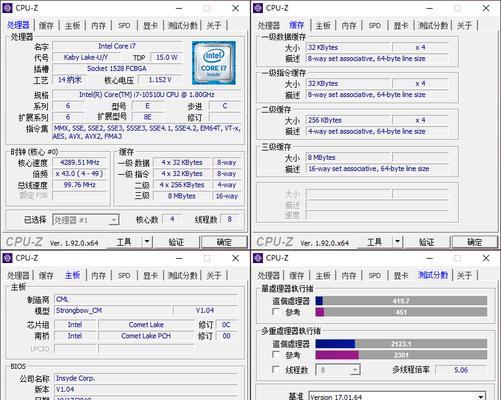501x400 pixels.
Task: Select Socket 1528 FCBGA text
Action: coord(117,69)
